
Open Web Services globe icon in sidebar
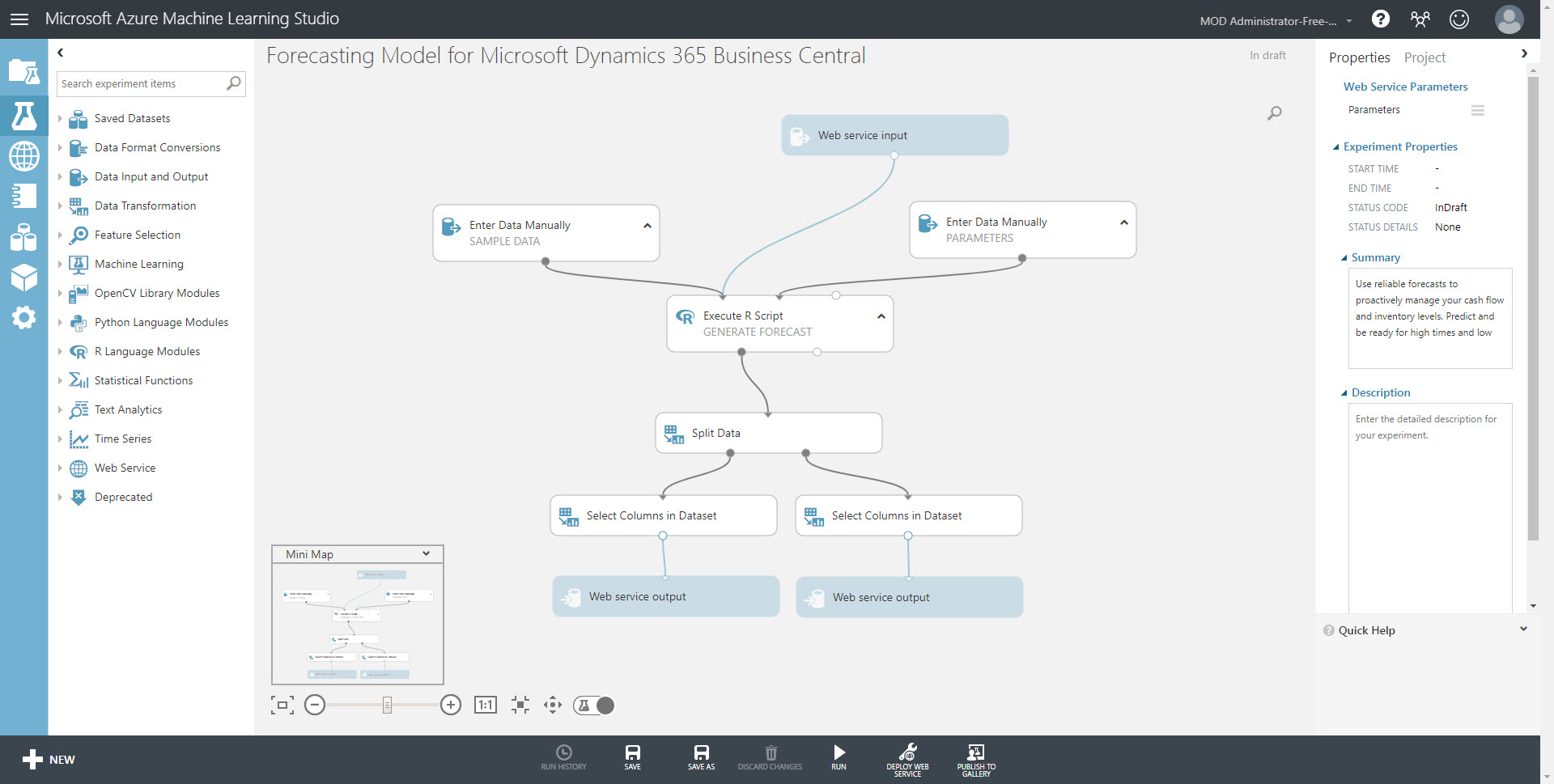pos(23,155)
